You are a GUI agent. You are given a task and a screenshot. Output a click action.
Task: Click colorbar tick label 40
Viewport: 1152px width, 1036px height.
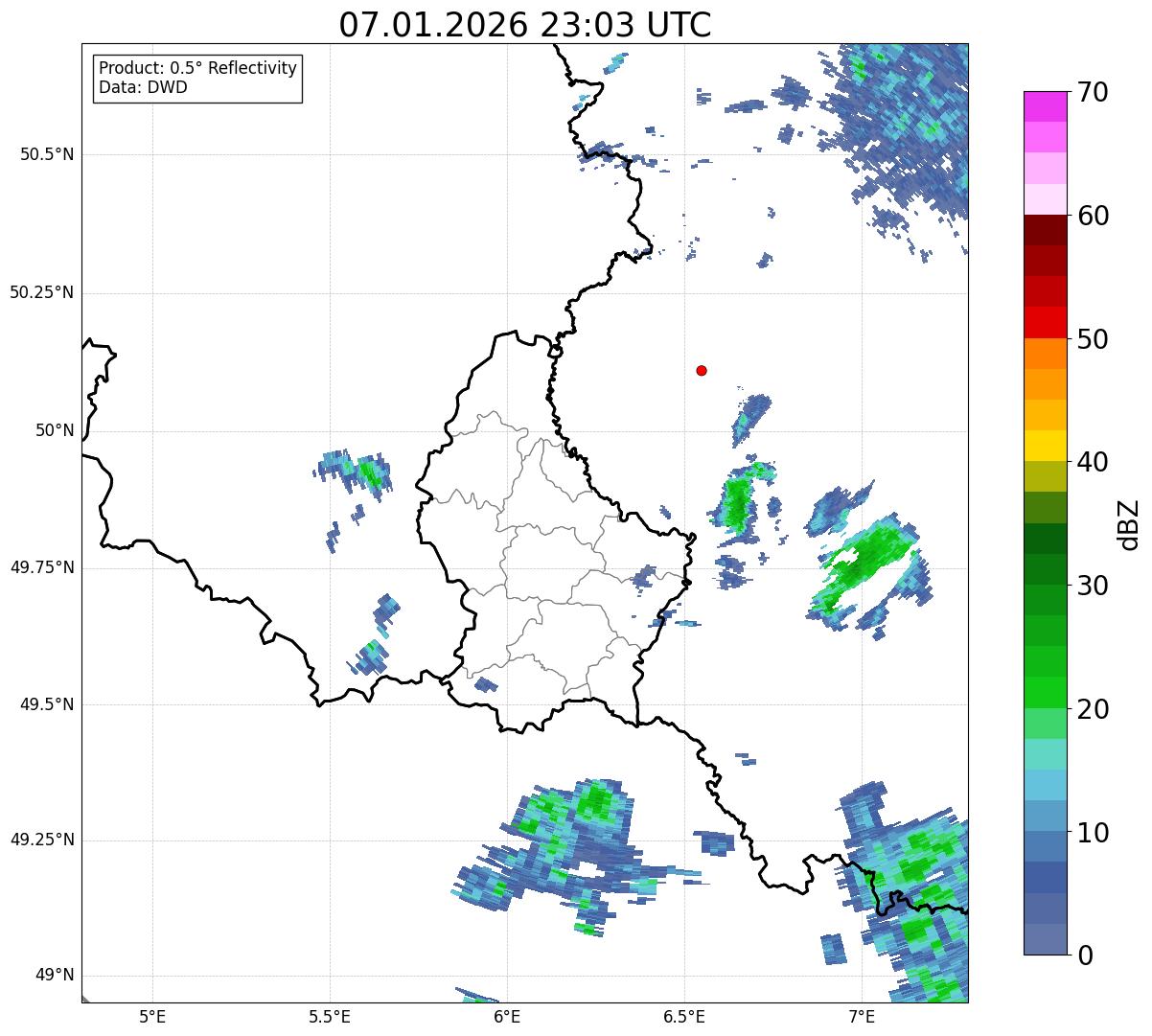click(1093, 462)
